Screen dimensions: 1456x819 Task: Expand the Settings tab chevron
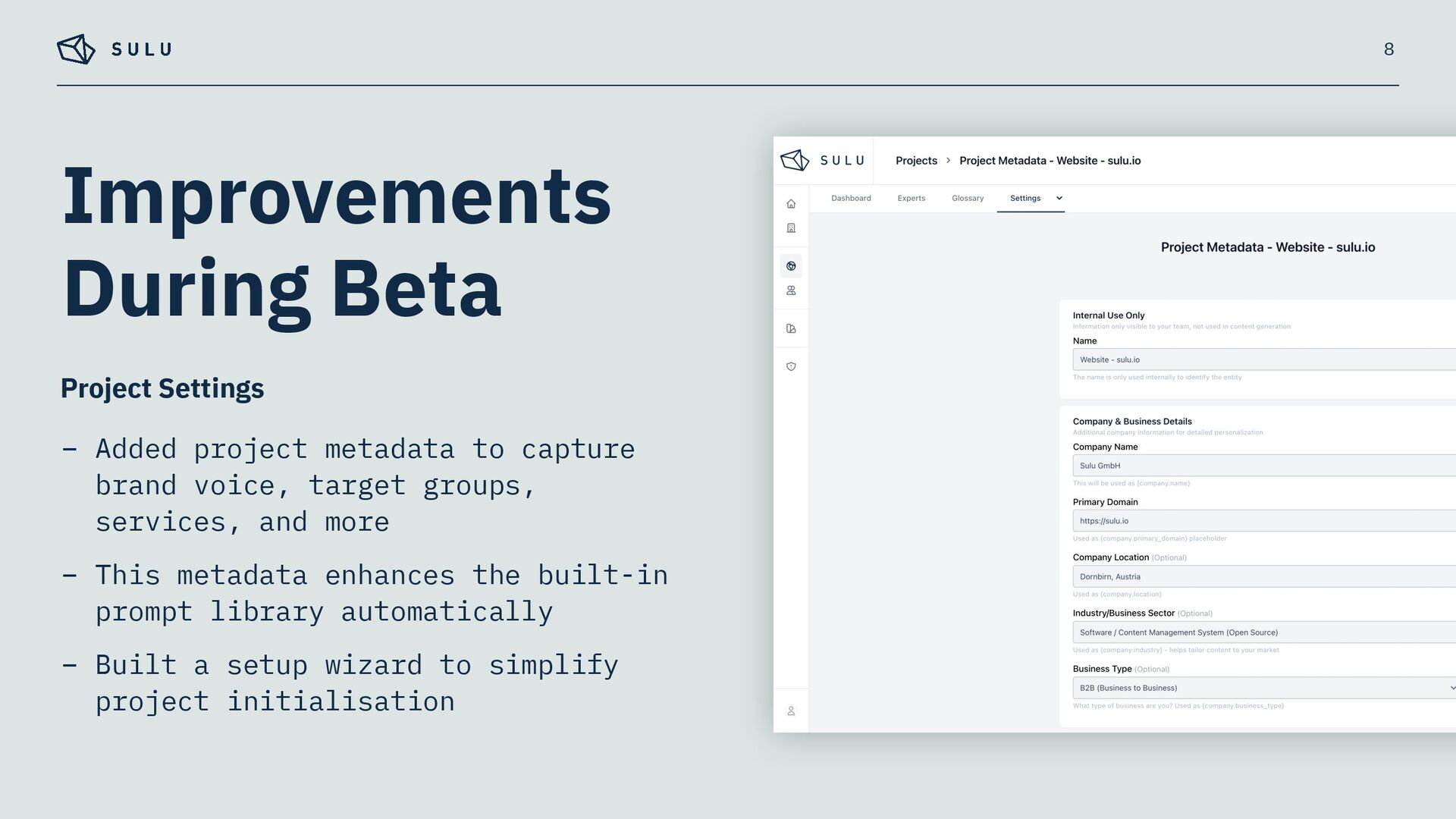[x=1059, y=198]
